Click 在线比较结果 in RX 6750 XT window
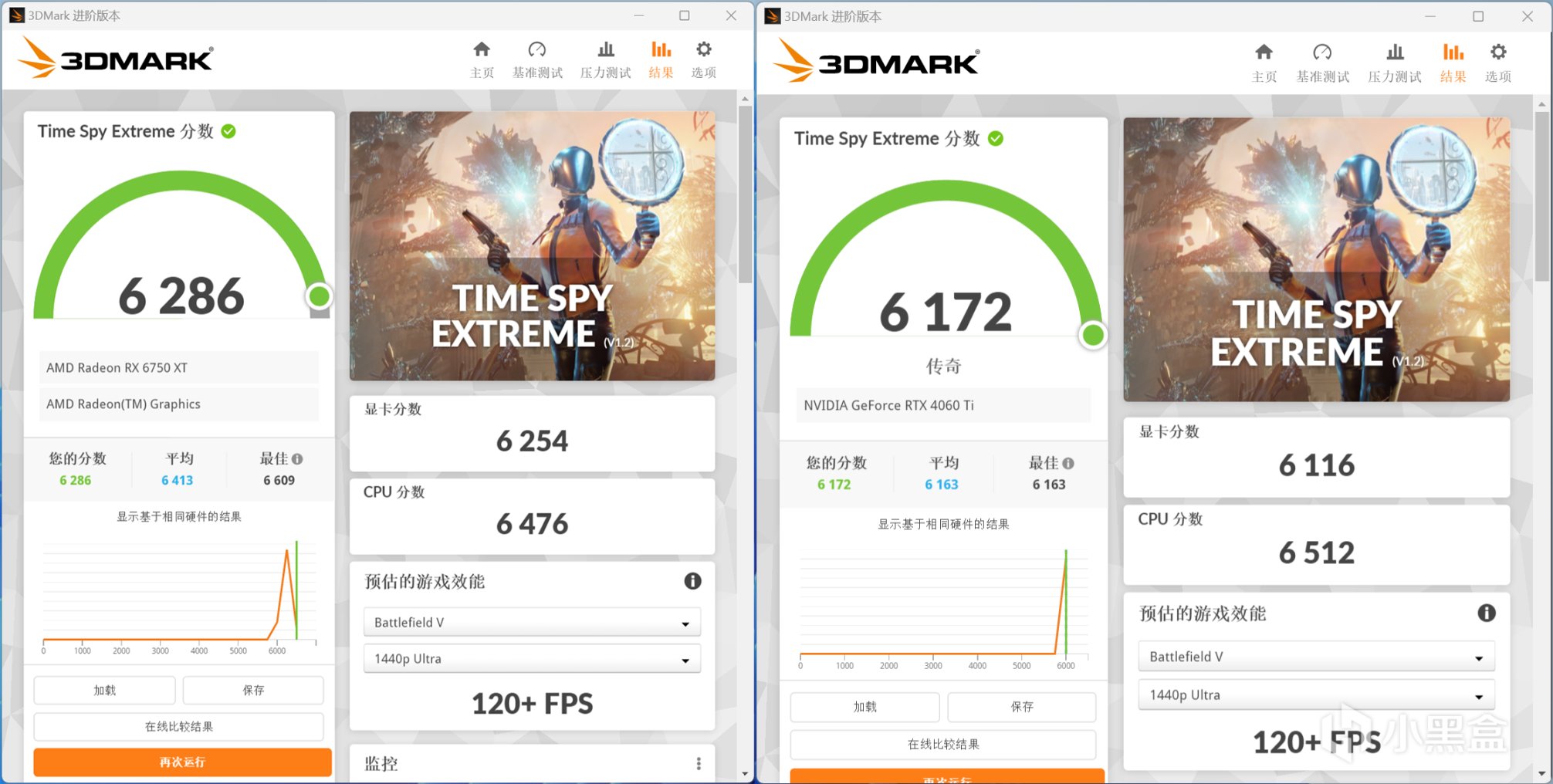The height and width of the screenshot is (784, 1553). point(179,727)
